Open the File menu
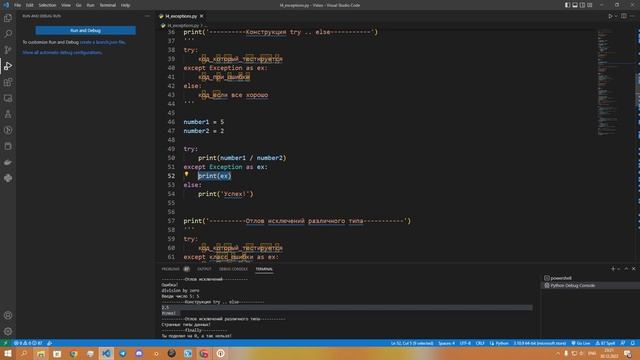Screen dimensions: 640x360 (x=18, y=5)
